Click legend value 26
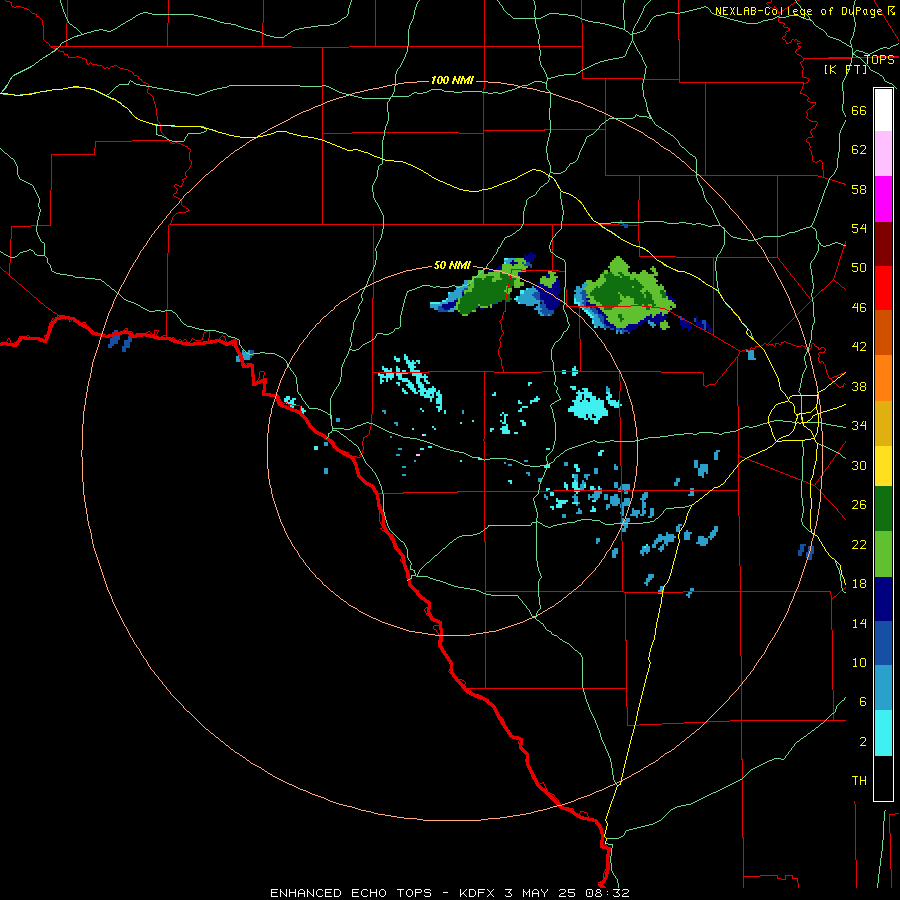900x900 pixels. coord(859,505)
